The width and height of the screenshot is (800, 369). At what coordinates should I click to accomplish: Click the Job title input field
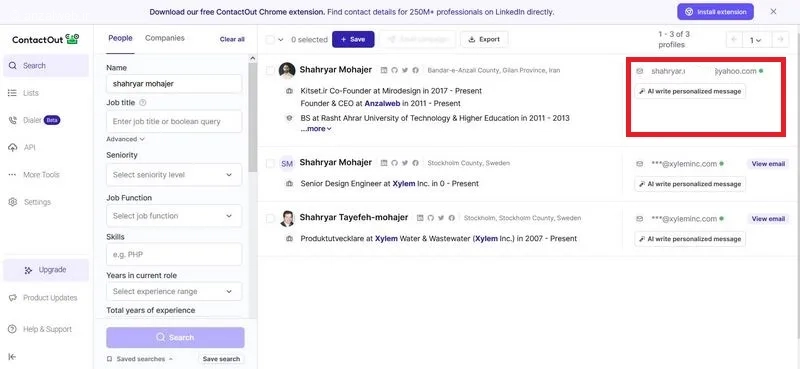174,121
